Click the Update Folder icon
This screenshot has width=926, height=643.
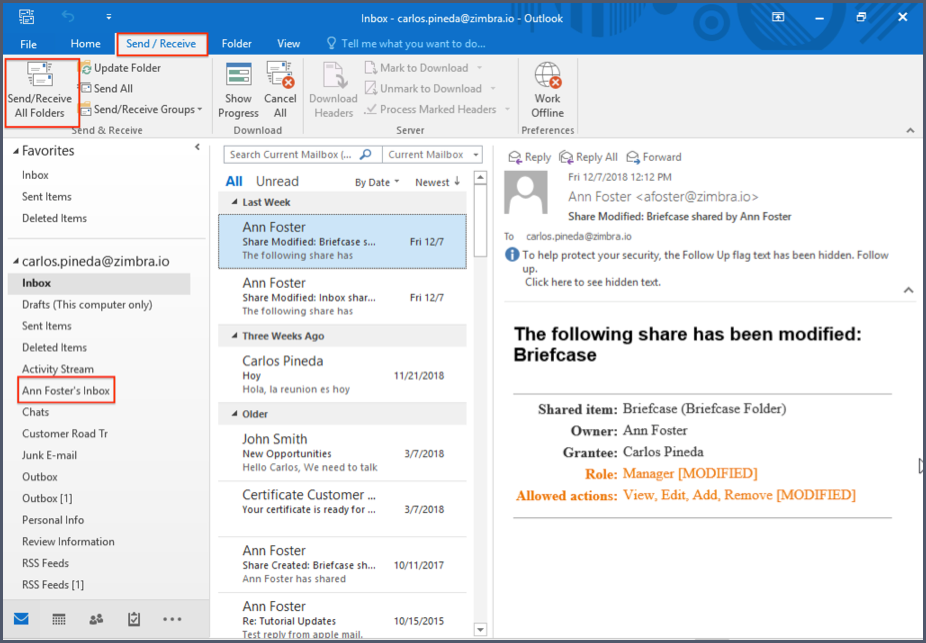[86, 68]
